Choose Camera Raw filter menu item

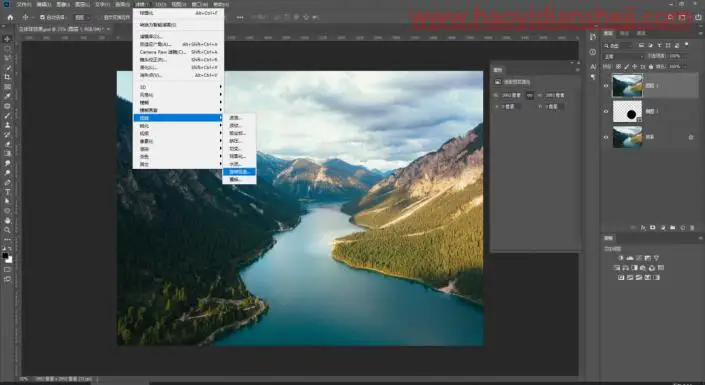click(x=178, y=52)
